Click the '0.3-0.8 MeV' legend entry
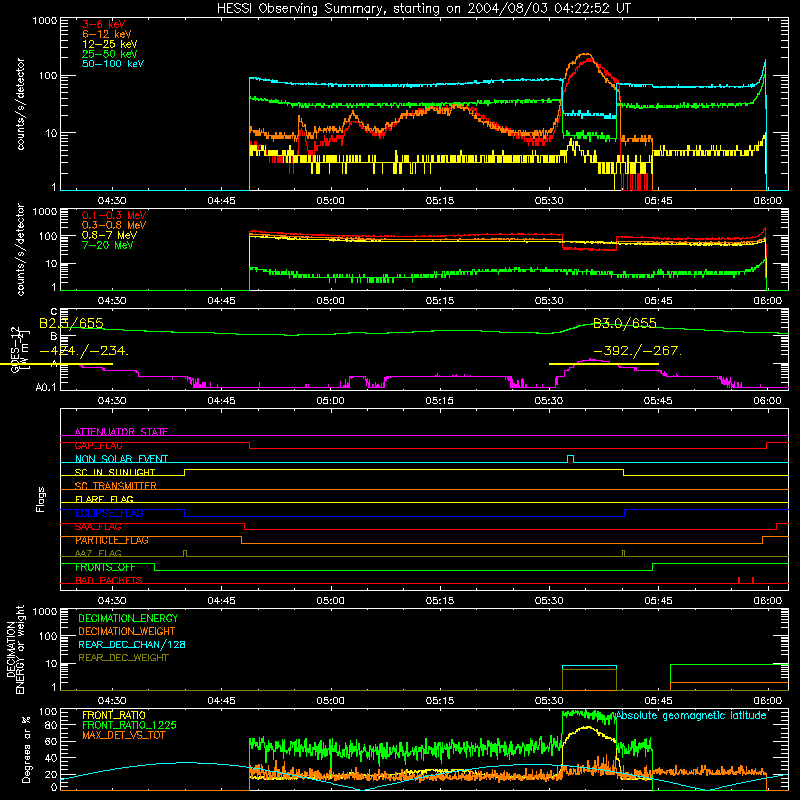 coord(114,225)
